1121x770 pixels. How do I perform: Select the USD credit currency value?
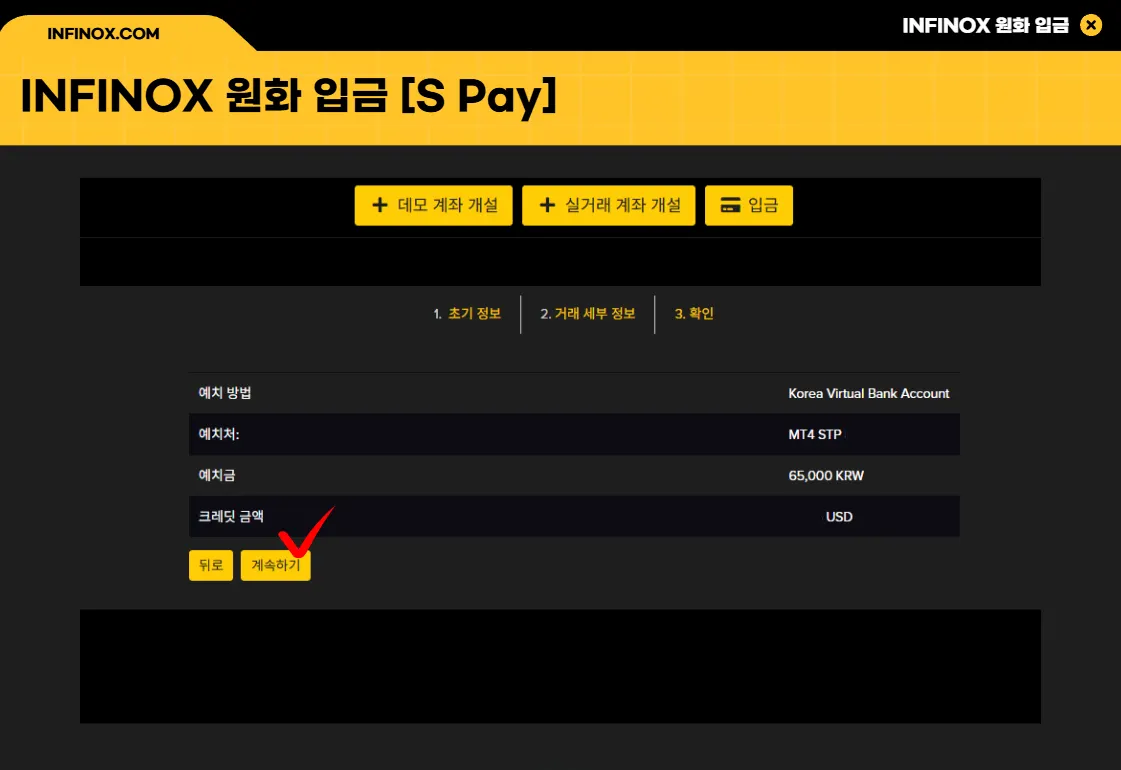point(839,517)
